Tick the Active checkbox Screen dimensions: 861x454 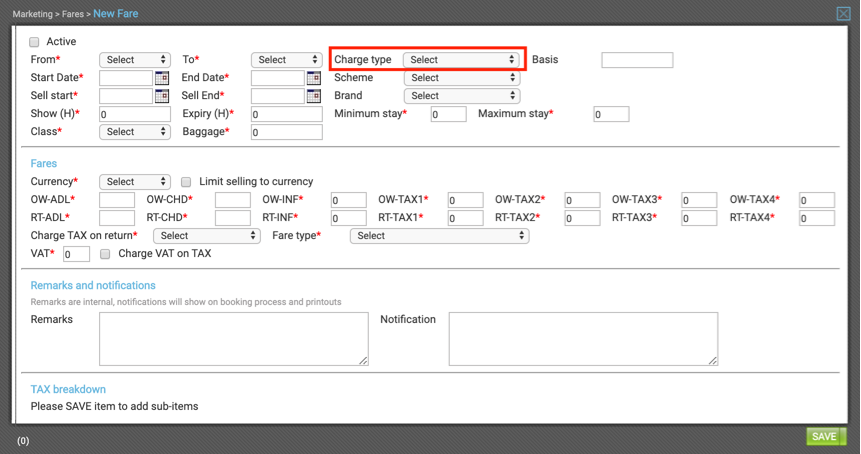click(x=34, y=42)
